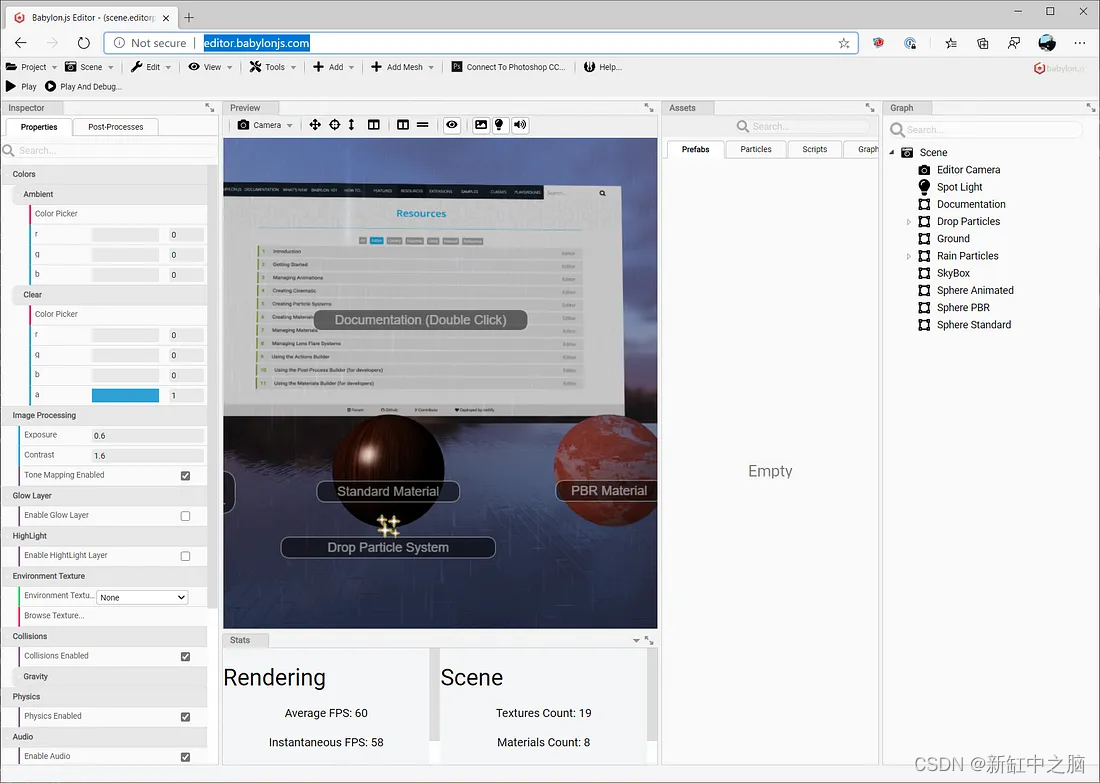Click the Inspector search field

click(x=110, y=150)
